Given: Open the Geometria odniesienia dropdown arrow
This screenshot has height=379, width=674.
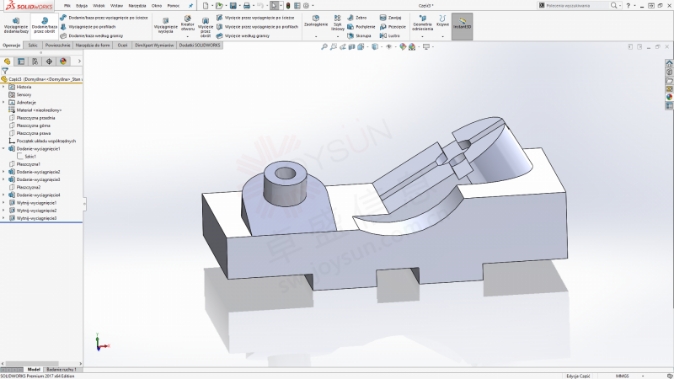Looking at the screenshot, I should pyautogui.click(x=423, y=37).
